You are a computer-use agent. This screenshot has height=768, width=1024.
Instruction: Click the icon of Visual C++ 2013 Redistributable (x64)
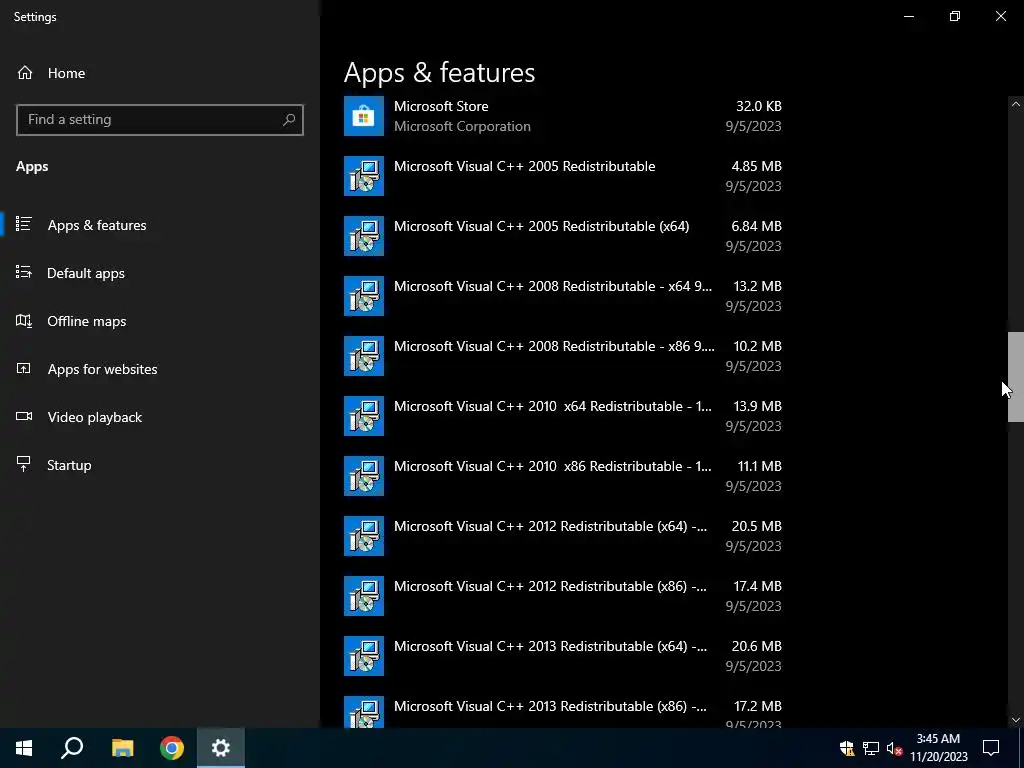pos(364,656)
